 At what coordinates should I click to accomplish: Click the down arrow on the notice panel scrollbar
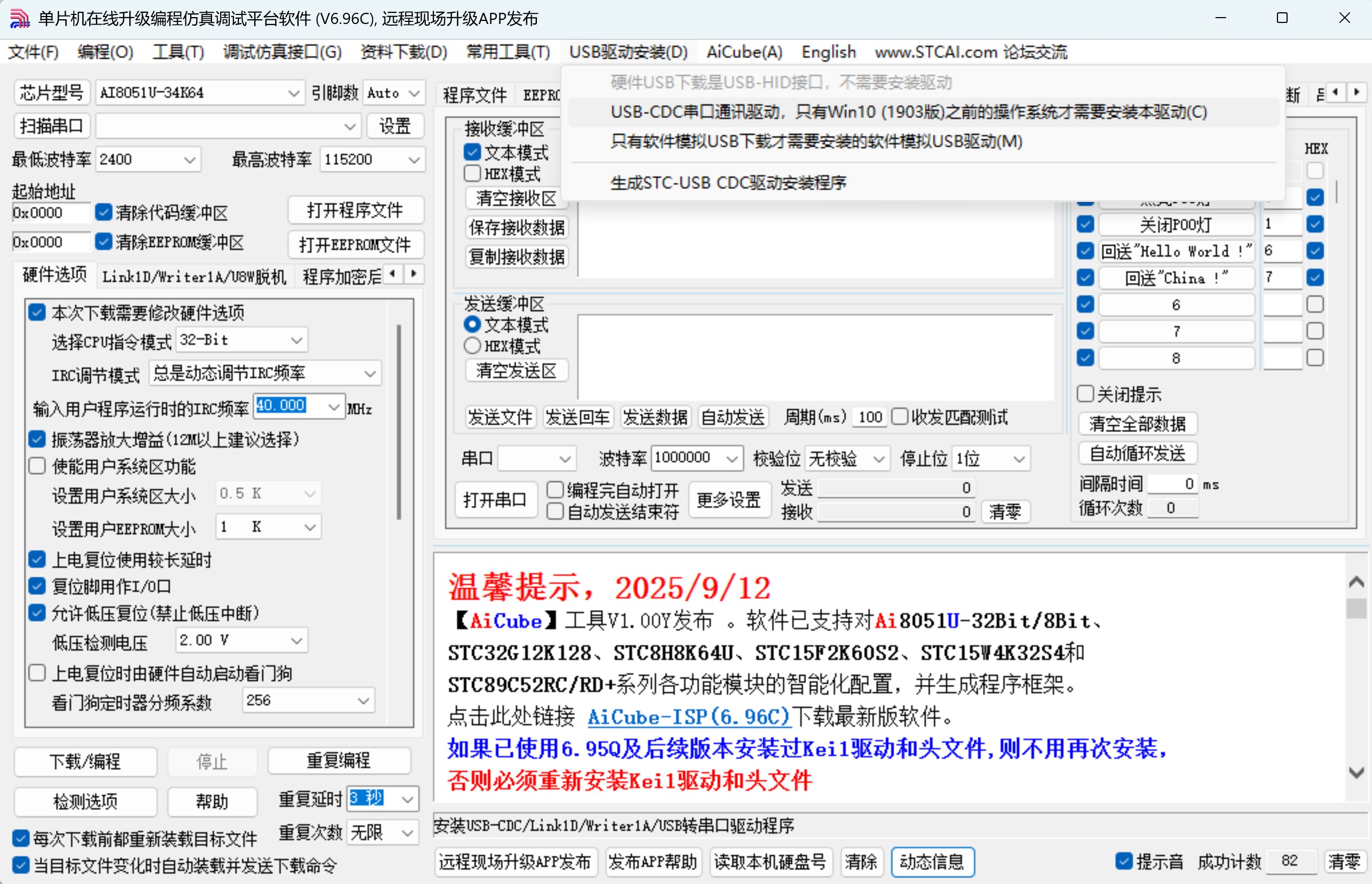point(1356,772)
